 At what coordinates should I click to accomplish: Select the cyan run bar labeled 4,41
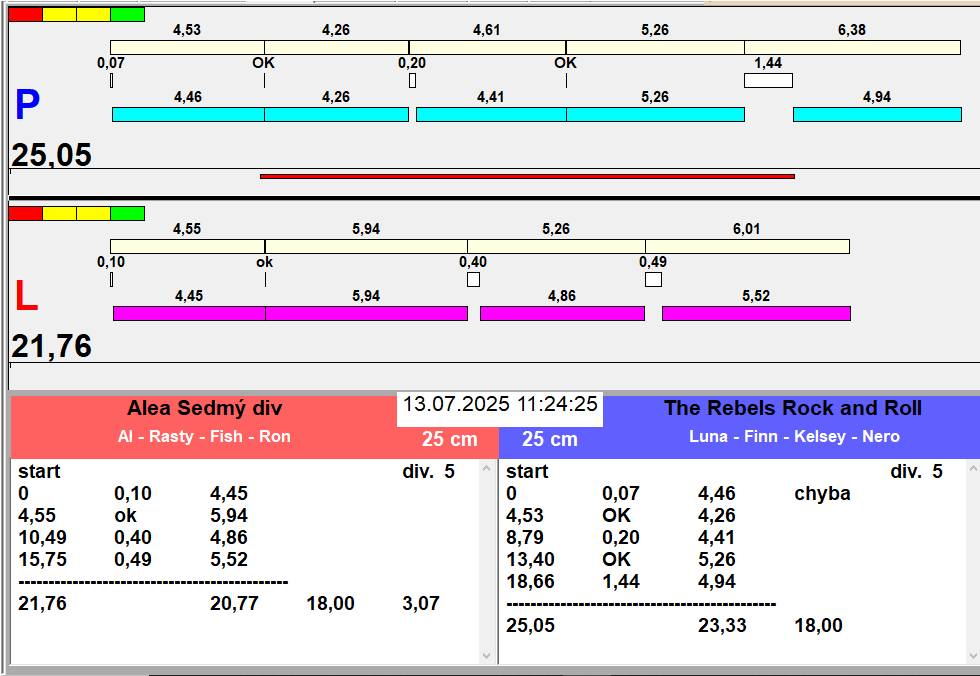491,114
